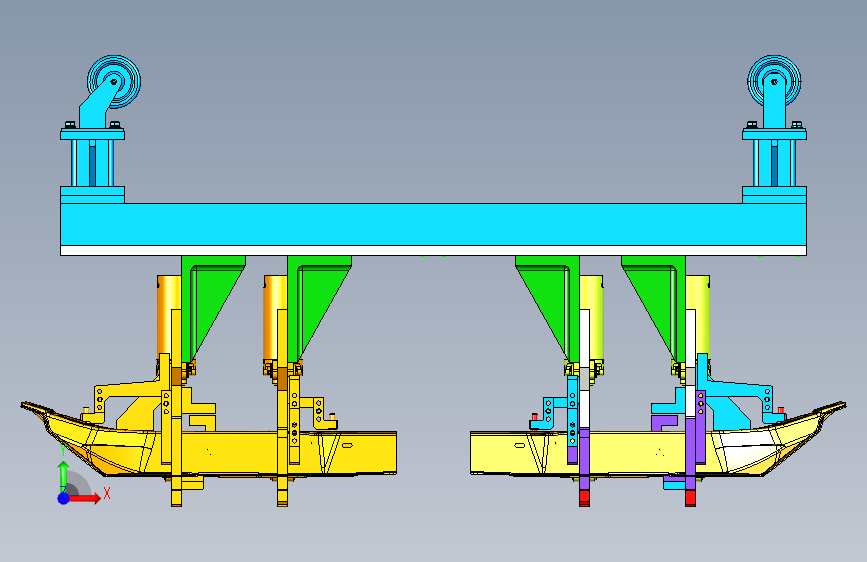Select the leftmost green triangular bracket
Image resolution: width=867 pixels, height=562 pixels.
pos(213,307)
